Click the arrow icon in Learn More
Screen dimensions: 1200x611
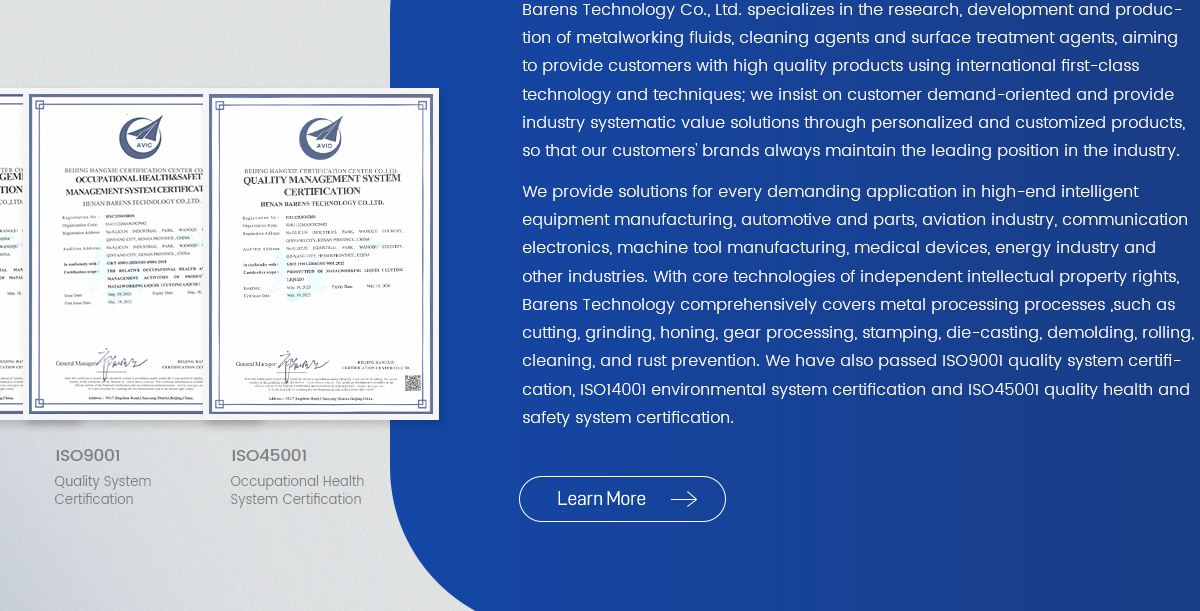pos(684,499)
